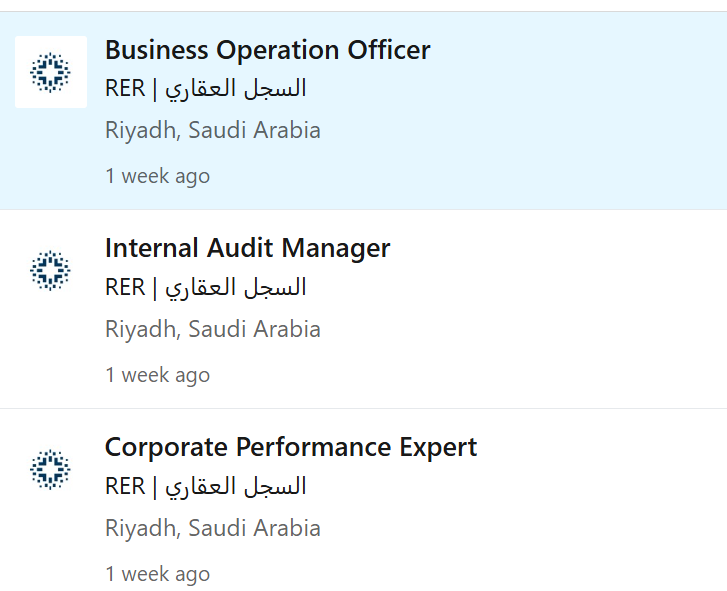Click RER logo beside Corporate Performance Expert
727x591 pixels.
click(x=51, y=469)
